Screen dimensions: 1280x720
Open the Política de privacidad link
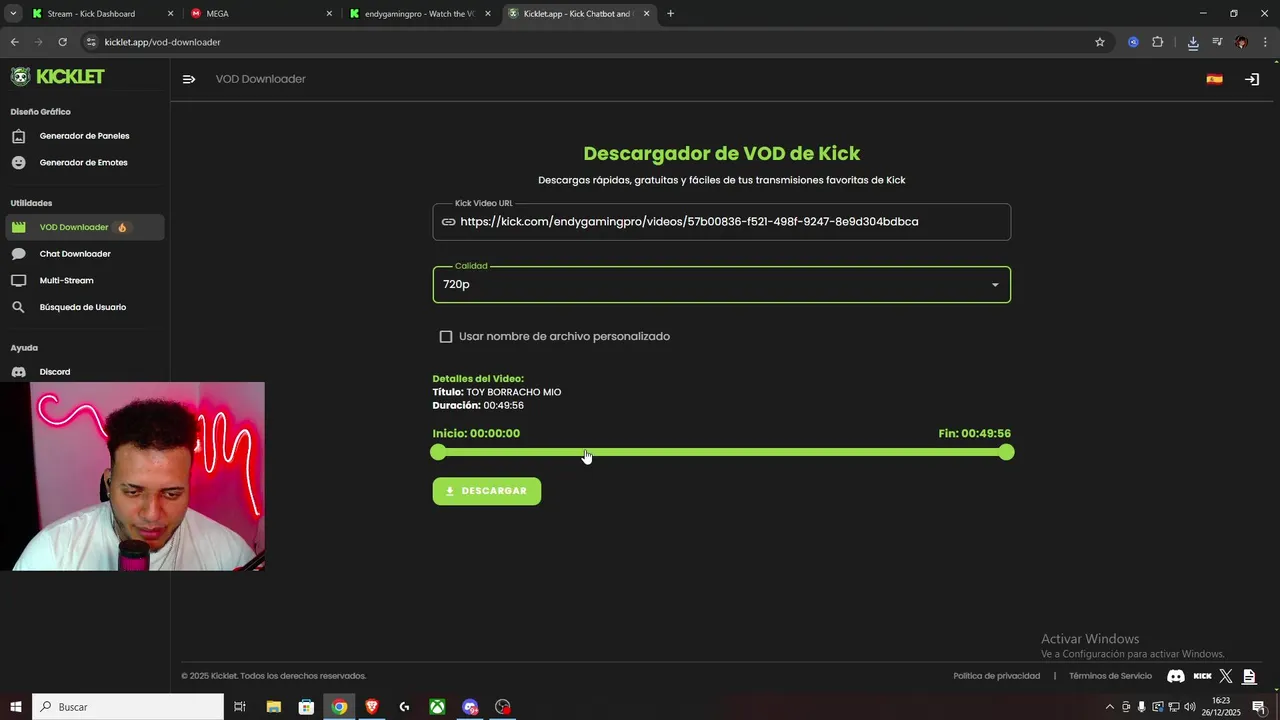click(x=997, y=676)
